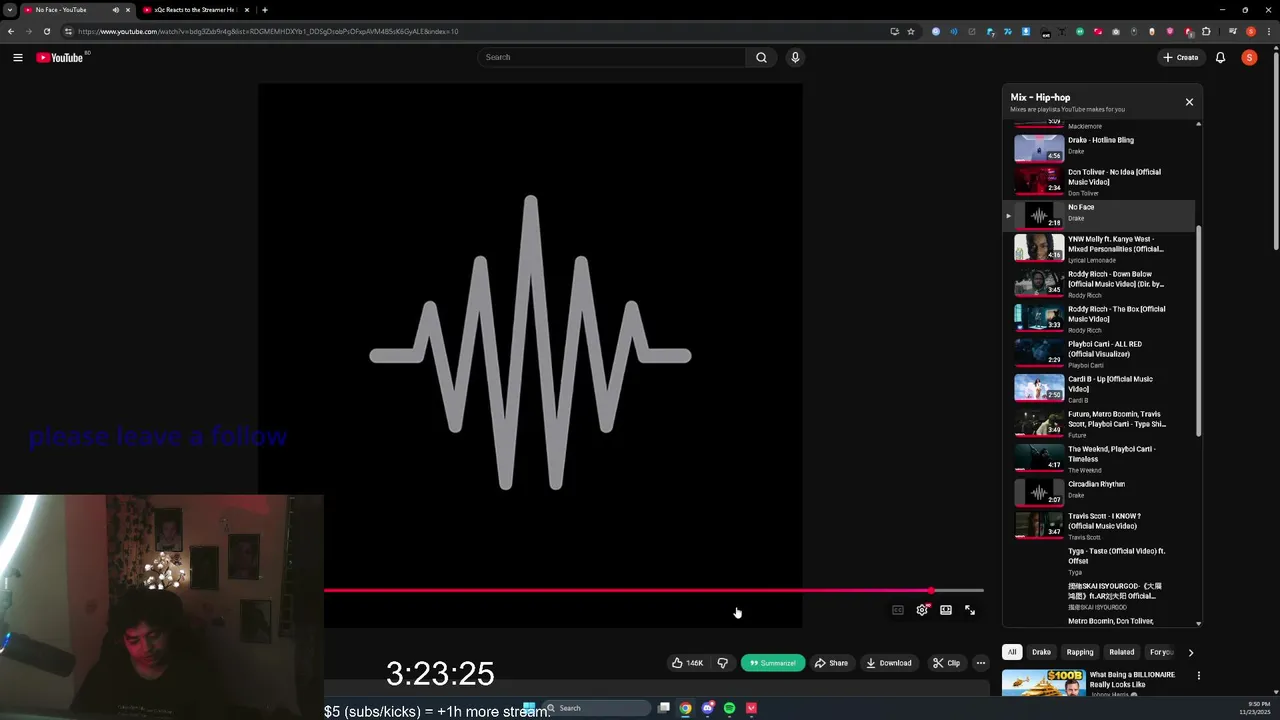Click the red video progress scrubber handle
The height and width of the screenshot is (720, 1280).
(931, 591)
